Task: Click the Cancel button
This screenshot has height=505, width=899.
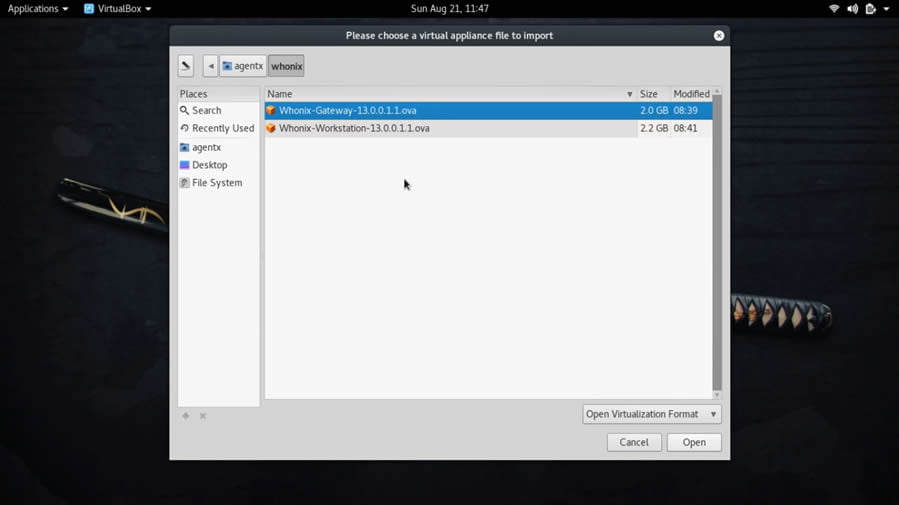Action: [x=634, y=442]
